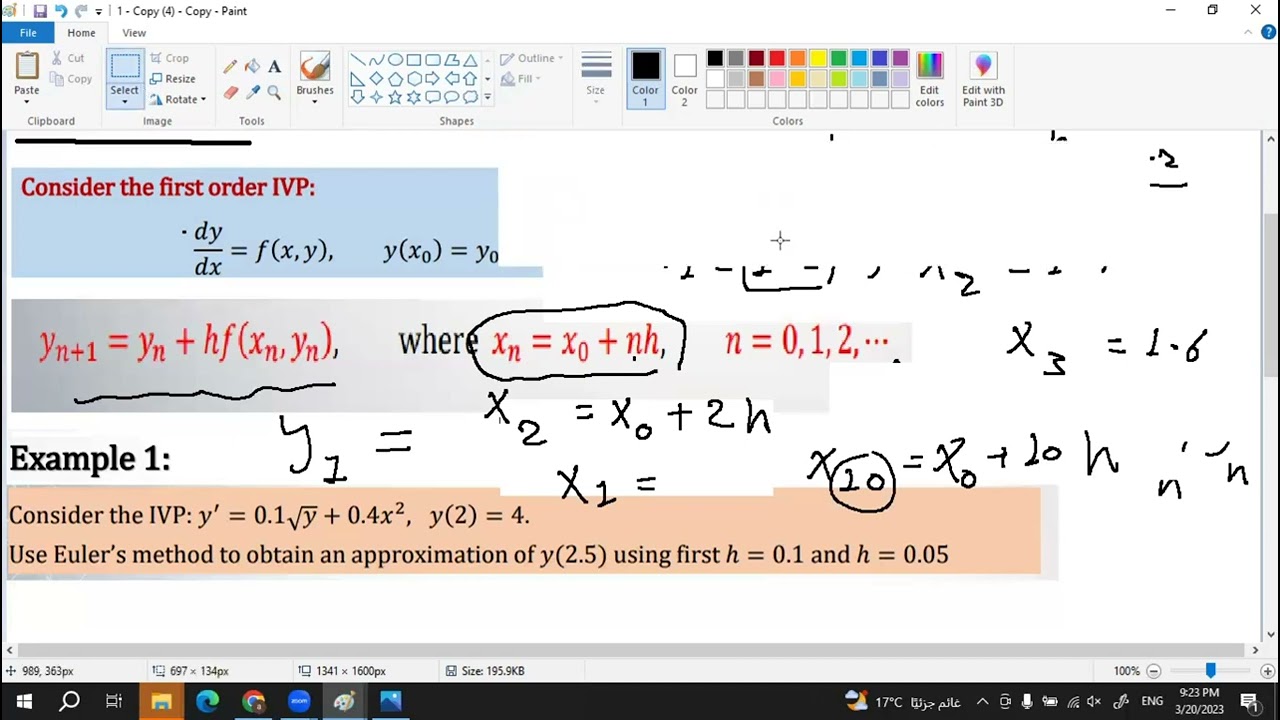Click the Save icon in quick access toolbar
The width and height of the screenshot is (1280, 720).
[40, 11]
